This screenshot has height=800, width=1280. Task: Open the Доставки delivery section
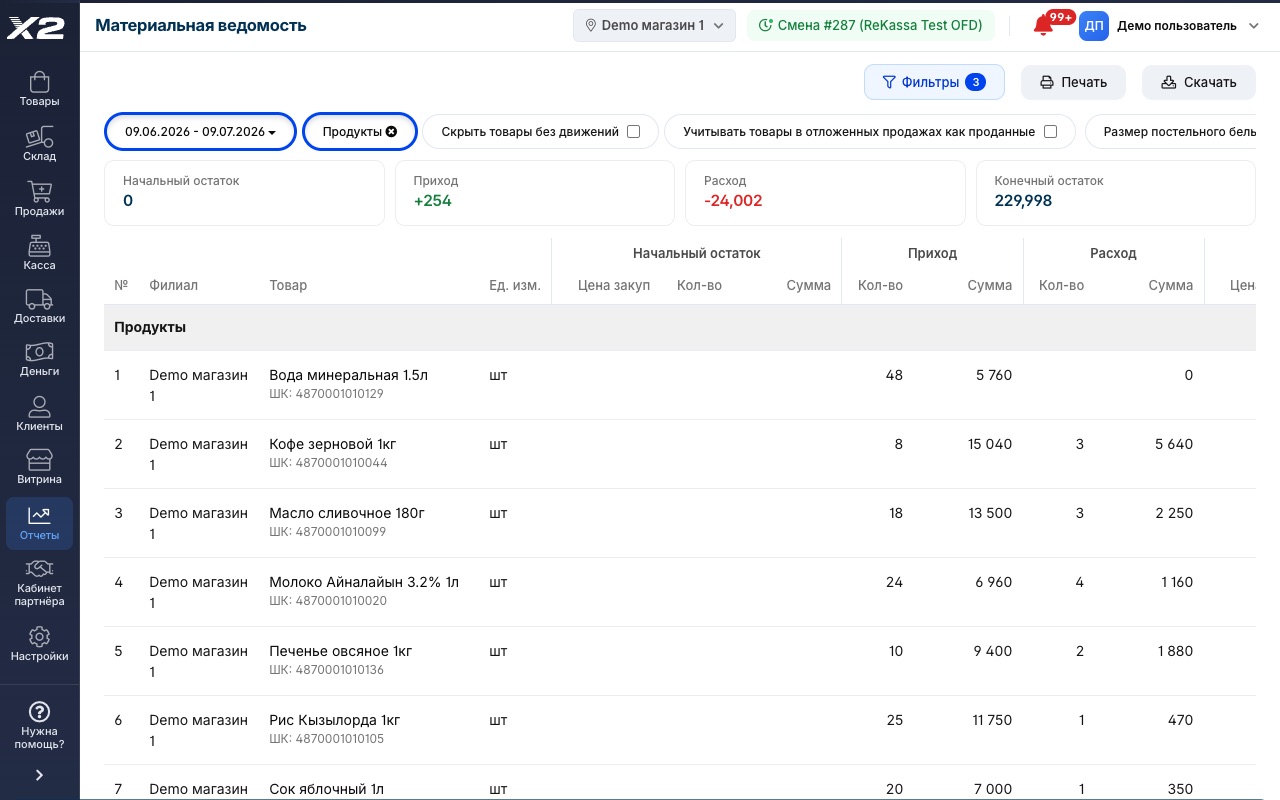coord(39,307)
